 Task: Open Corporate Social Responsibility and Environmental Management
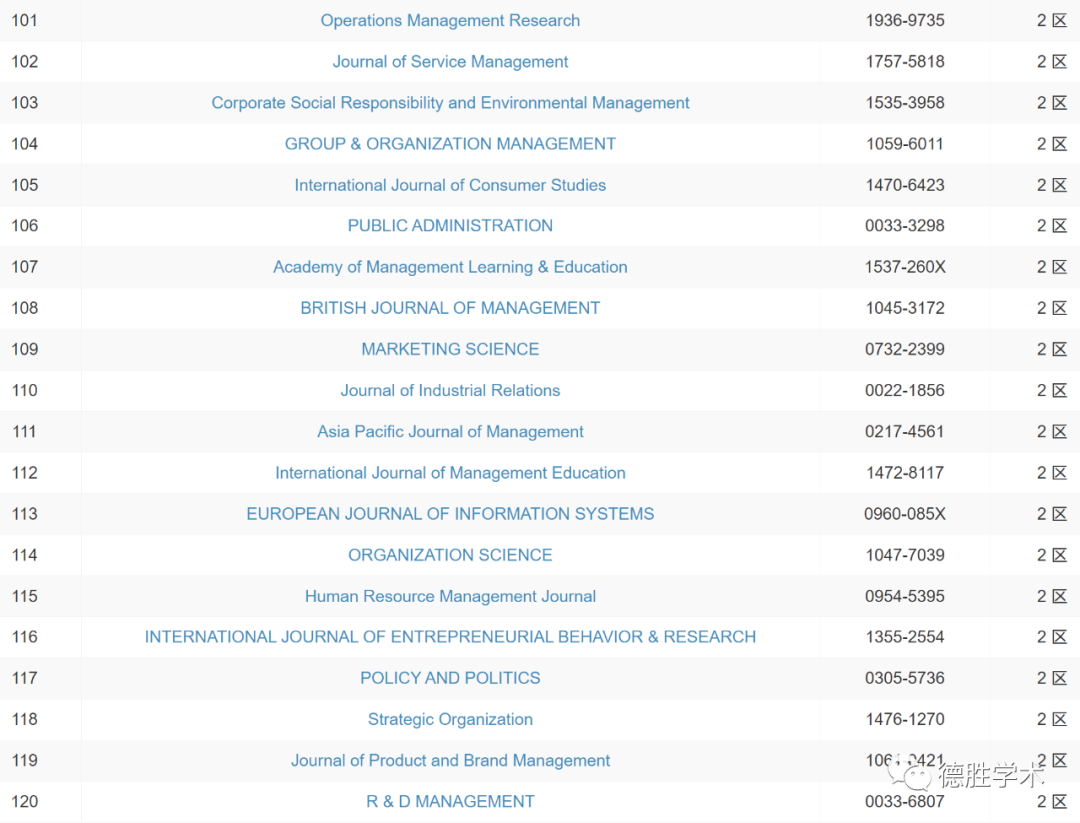pyautogui.click(x=450, y=103)
